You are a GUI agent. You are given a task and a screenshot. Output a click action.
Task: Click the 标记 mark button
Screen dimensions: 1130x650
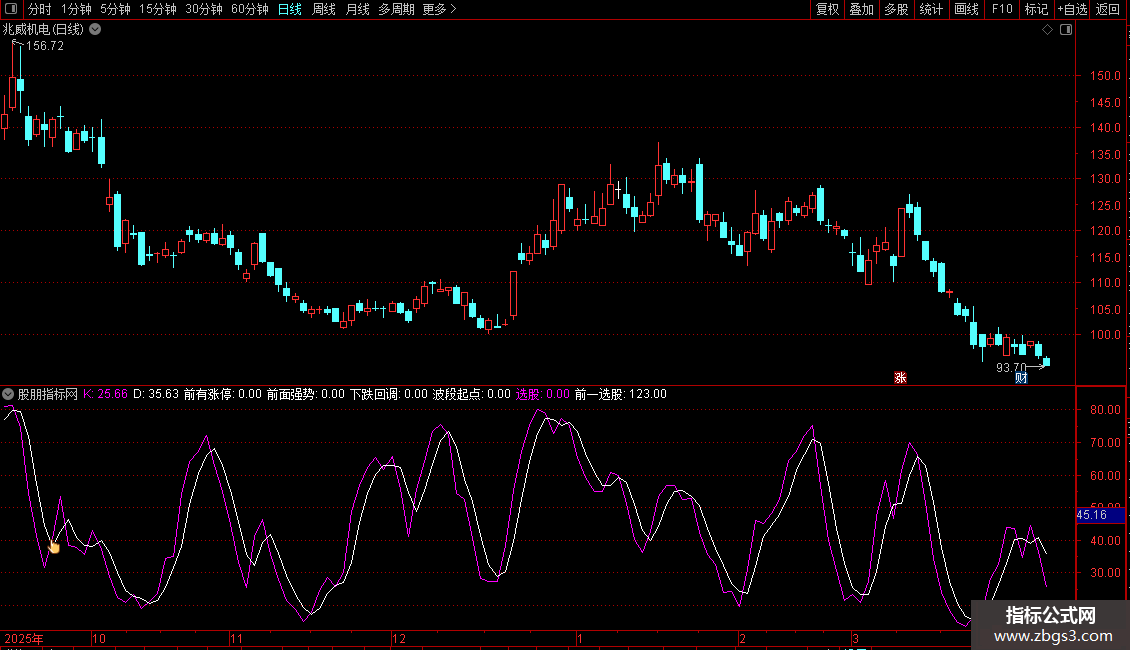1036,10
